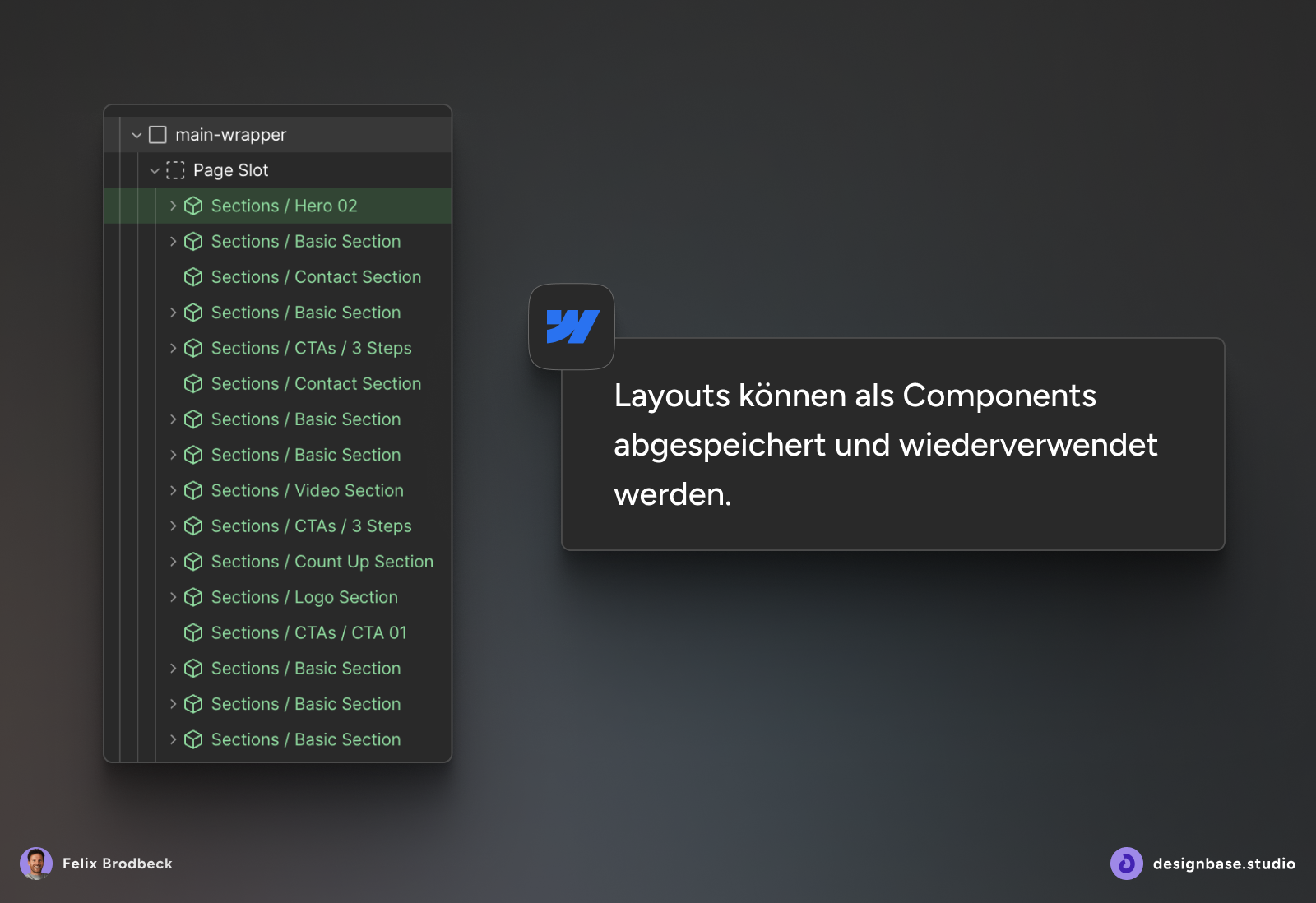Click Felix Brodbeck's avatar photo

pyautogui.click(x=36, y=864)
